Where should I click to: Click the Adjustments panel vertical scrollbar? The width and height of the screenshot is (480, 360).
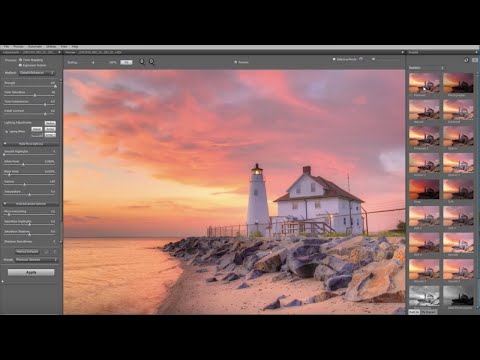(x=61, y=160)
